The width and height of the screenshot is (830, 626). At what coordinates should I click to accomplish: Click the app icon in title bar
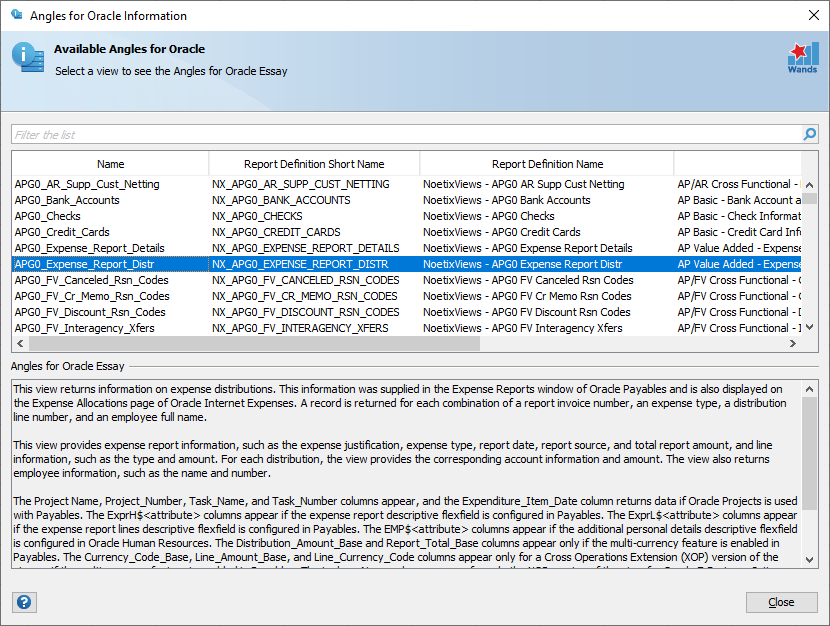point(17,15)
